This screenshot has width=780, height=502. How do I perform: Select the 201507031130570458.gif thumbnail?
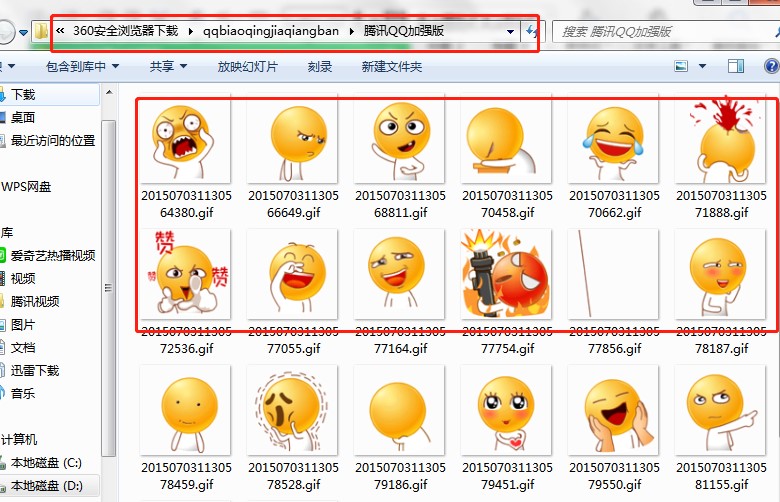506,138
